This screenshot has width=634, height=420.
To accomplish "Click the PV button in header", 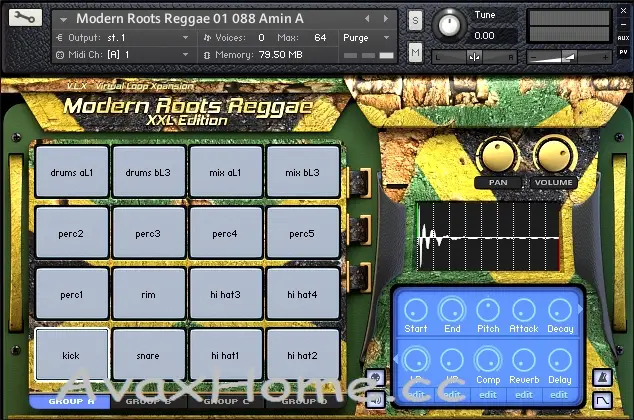I will click(623, 52).
